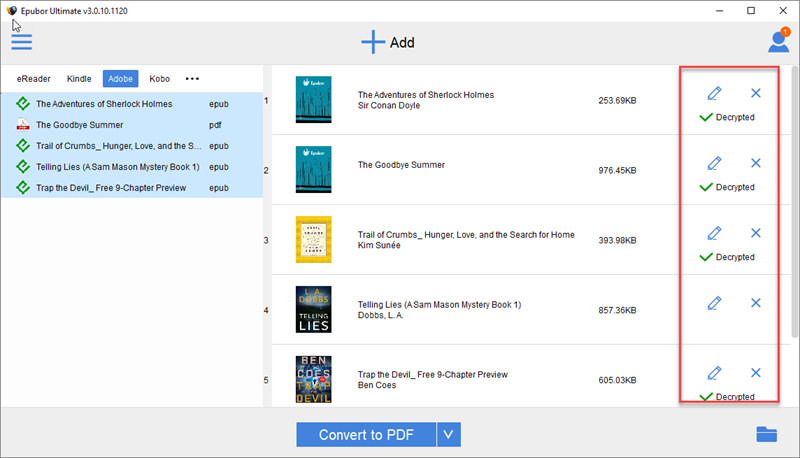
Task: Click the Epubor app logo in title bar
Action: click(11, 11)
